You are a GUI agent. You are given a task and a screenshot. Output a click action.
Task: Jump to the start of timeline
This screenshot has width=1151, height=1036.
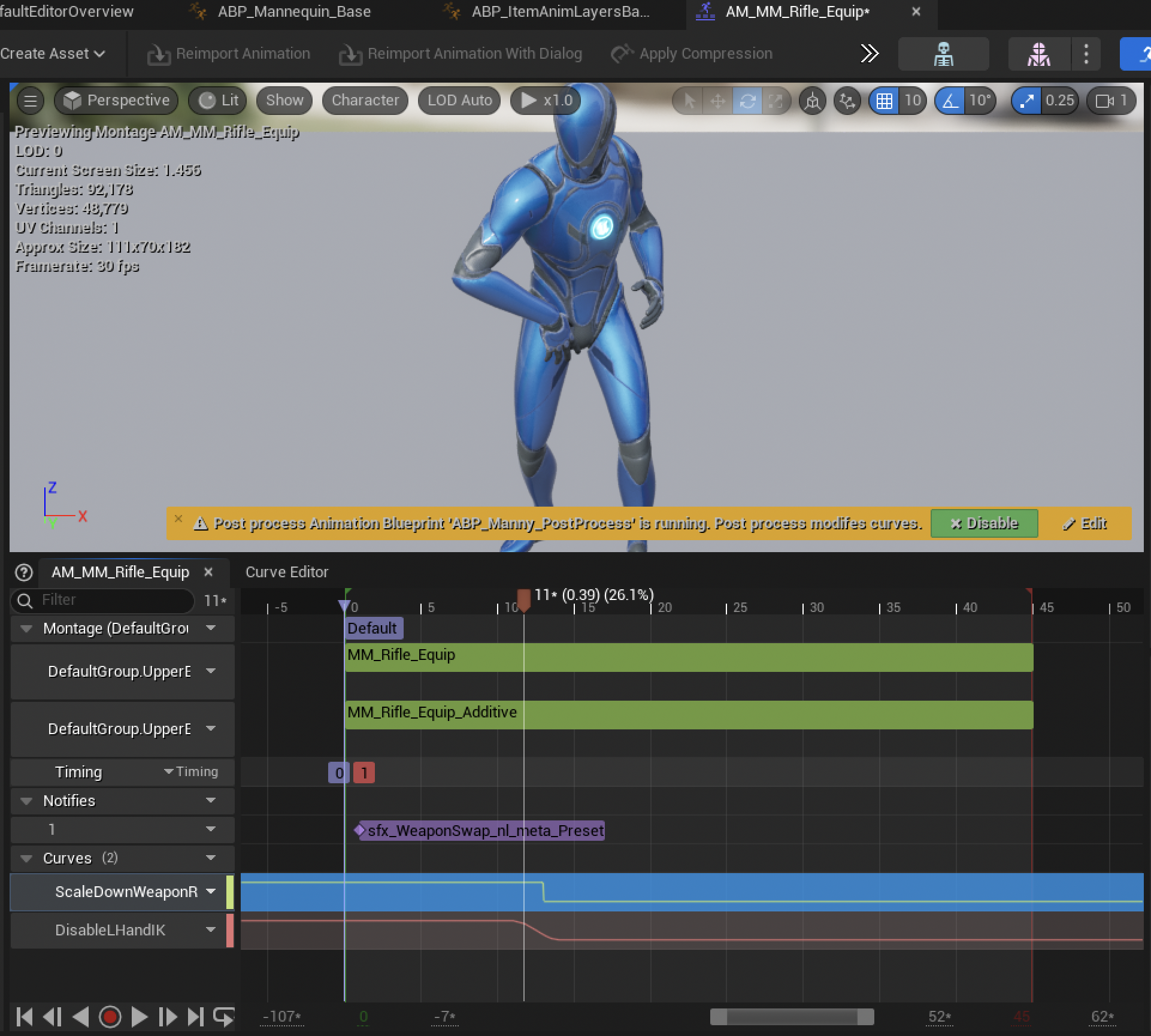[25, 1016]
